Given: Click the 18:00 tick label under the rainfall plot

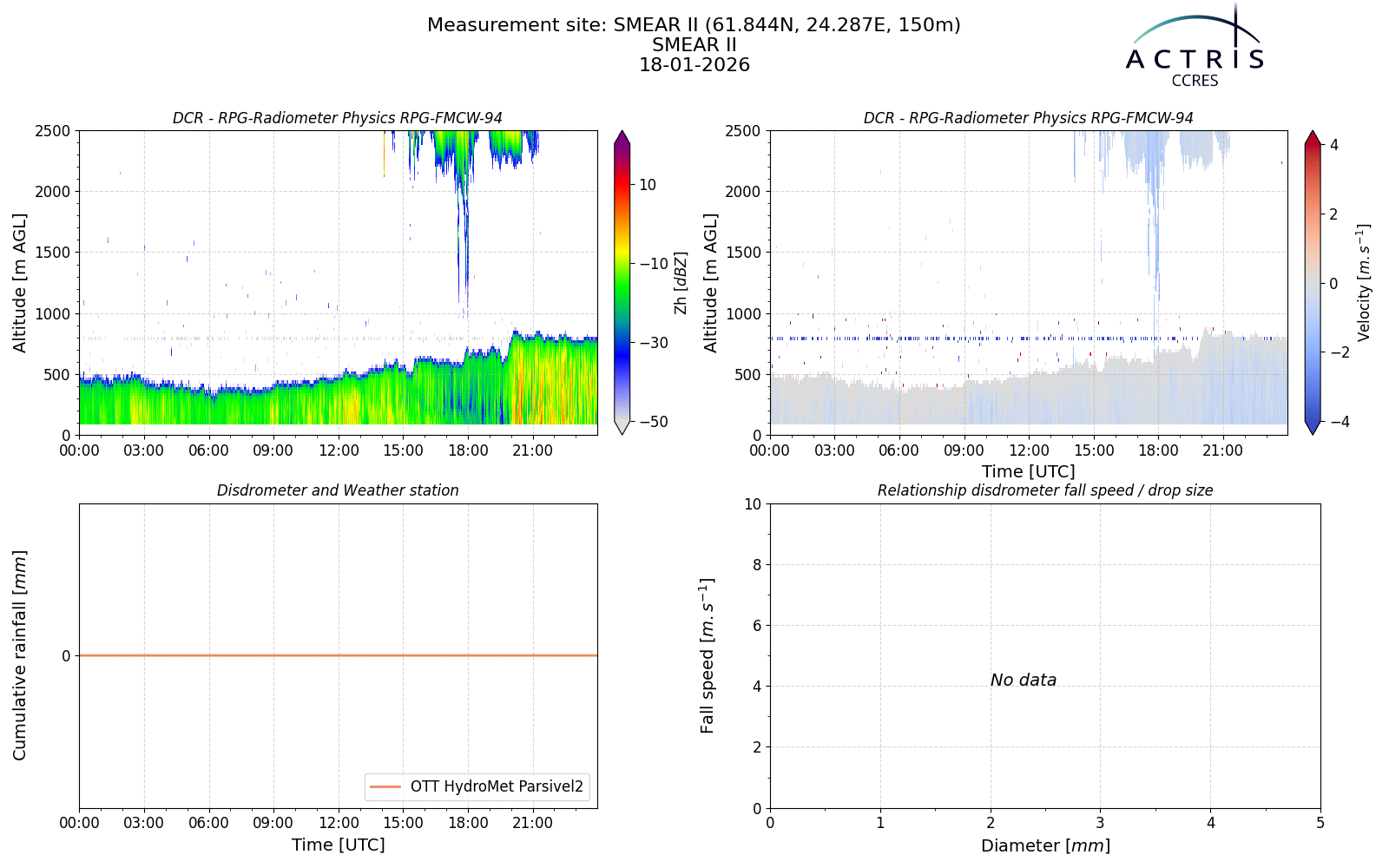Looking at the screenshot, I should (468, 823).
